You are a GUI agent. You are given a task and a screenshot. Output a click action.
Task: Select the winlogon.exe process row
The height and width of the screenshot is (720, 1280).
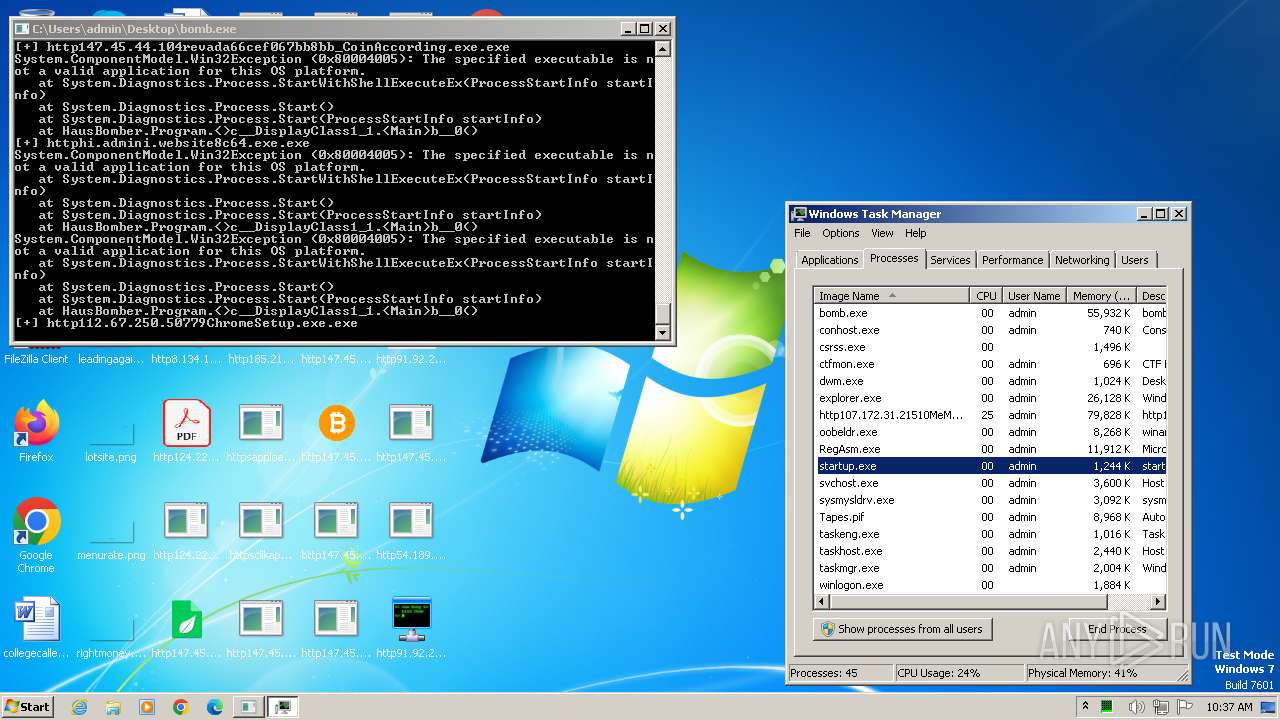coord(990,585)
